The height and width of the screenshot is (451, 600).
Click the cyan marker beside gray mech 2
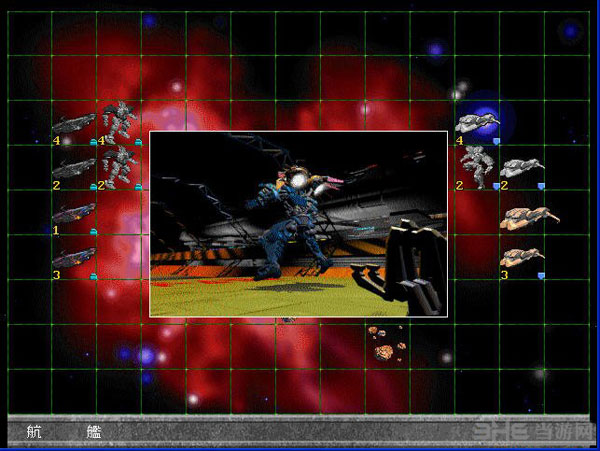(139, 187)
